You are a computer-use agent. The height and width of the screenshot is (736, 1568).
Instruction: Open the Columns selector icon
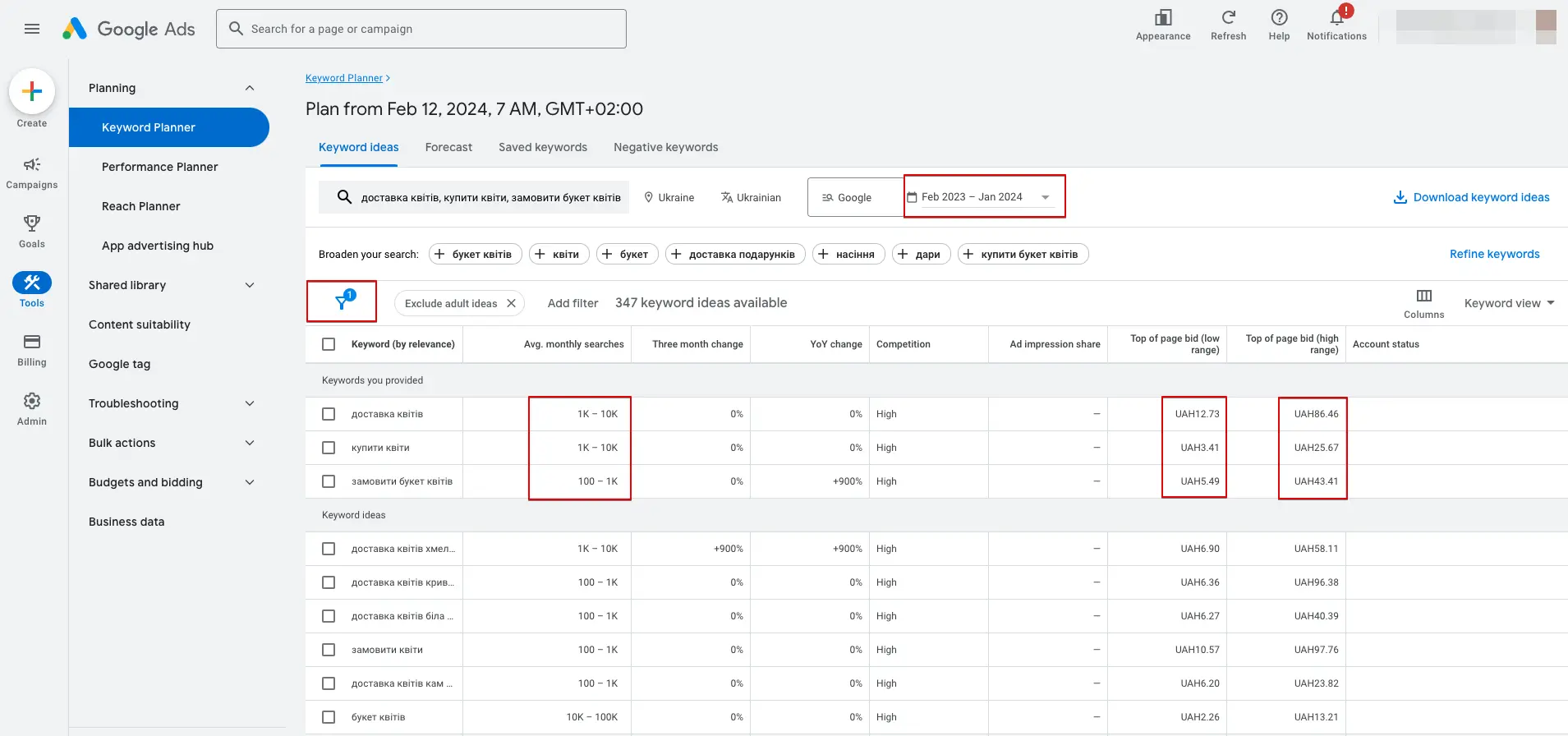point(1424,296)
